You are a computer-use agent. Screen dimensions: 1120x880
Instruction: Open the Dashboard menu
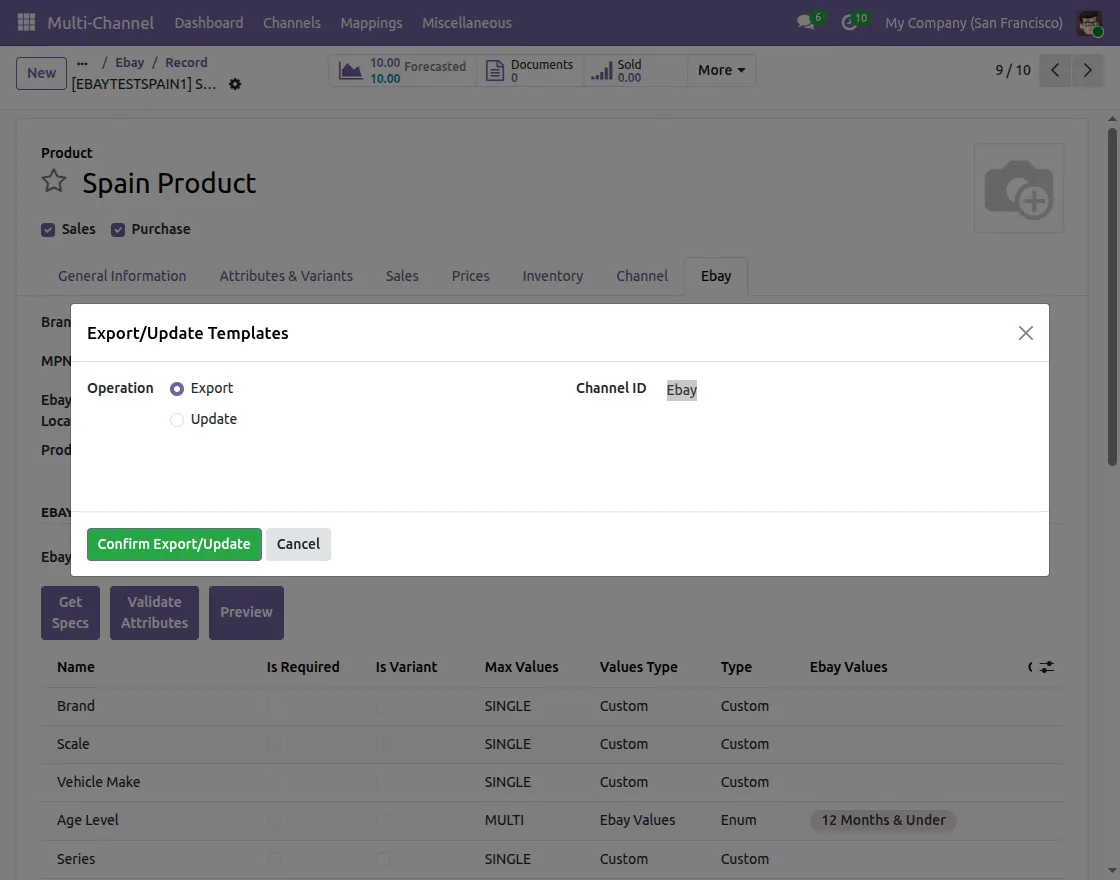click(209, 23)
